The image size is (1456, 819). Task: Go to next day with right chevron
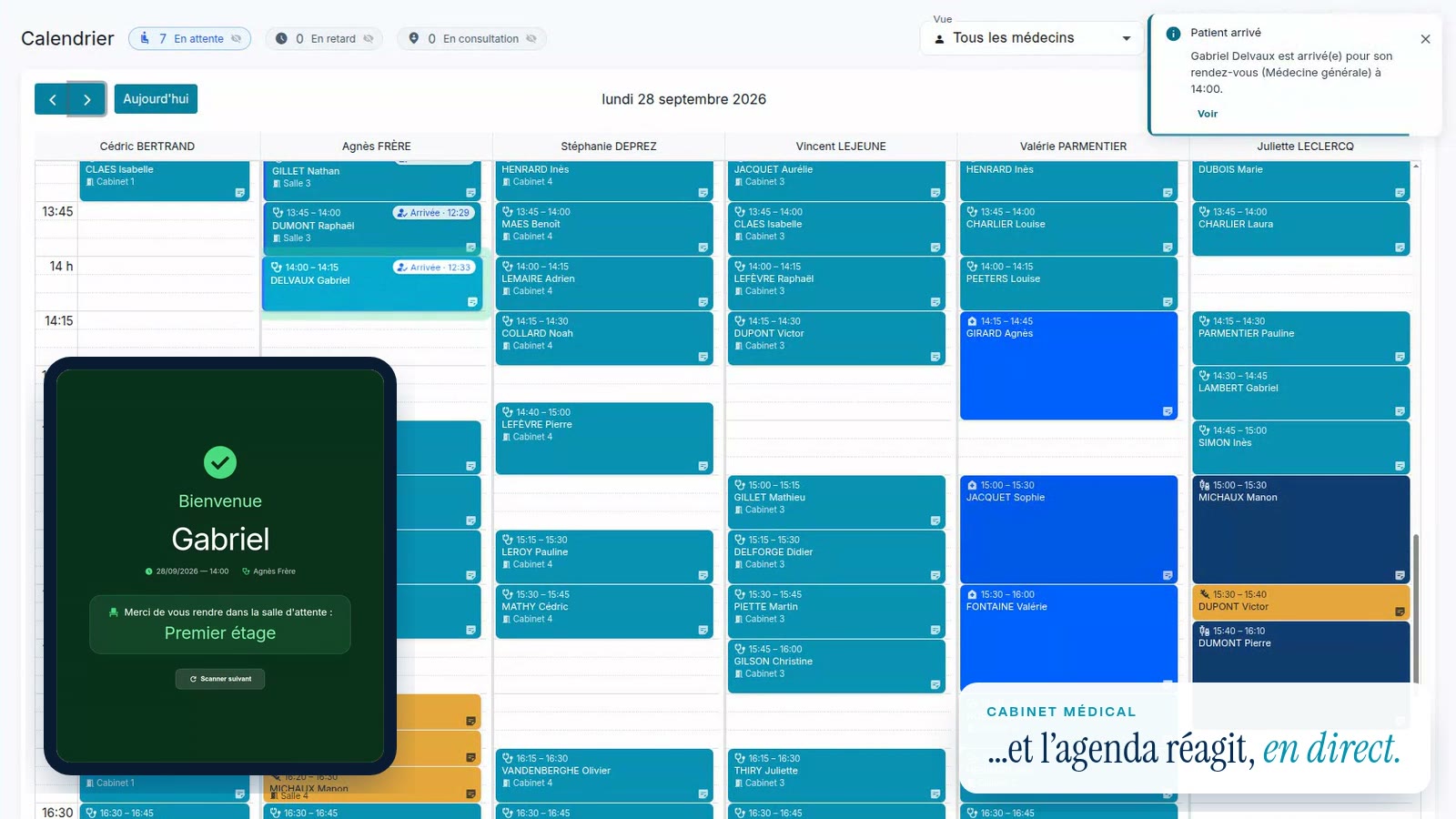coord(87,99)
